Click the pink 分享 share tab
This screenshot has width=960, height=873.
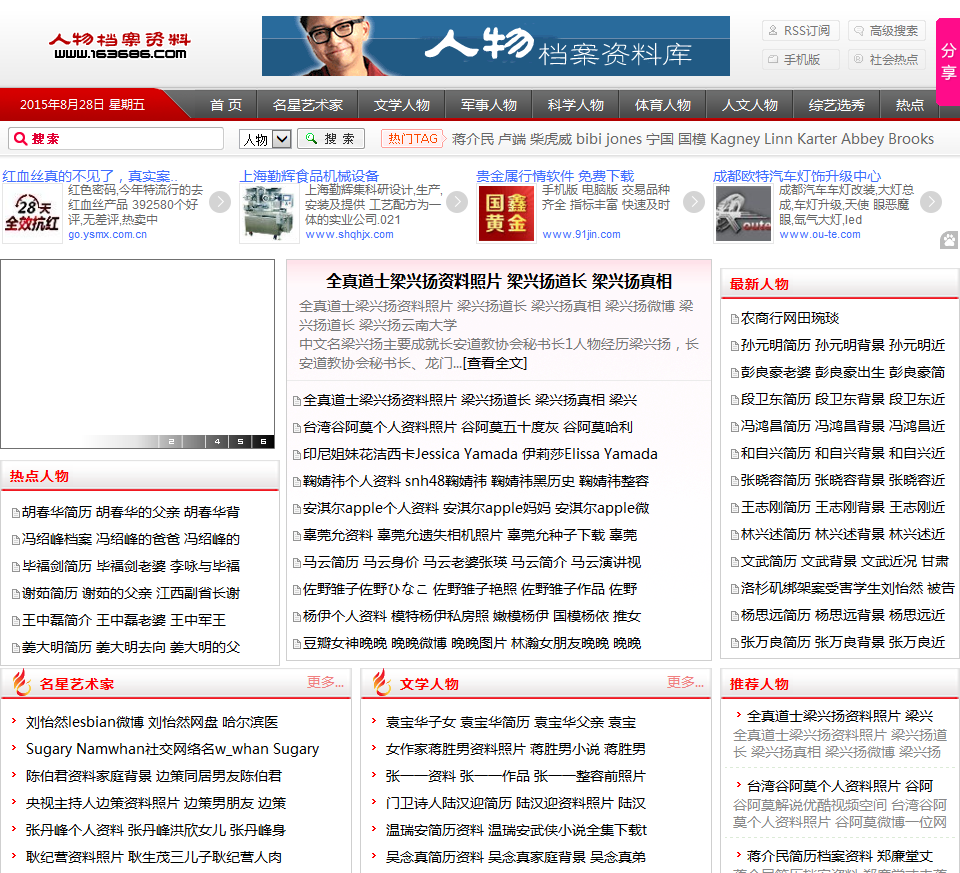948,62
